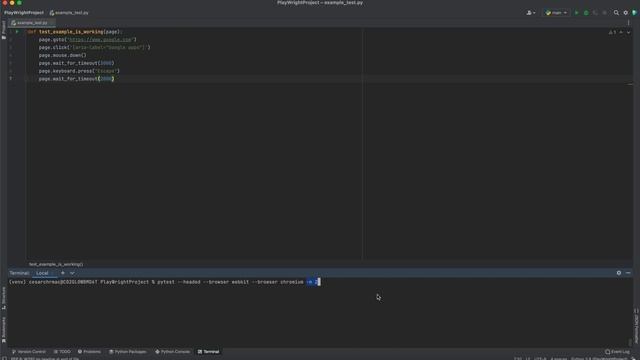The image size is (640, 360).
Task: Open the TODO tool window
Action: 62,351
